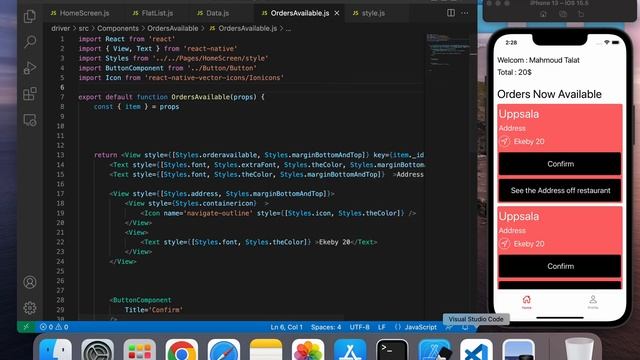Viewport: 640px width, 360px height.
Task: Open Notes from the Dock
Action: point(266,350)
